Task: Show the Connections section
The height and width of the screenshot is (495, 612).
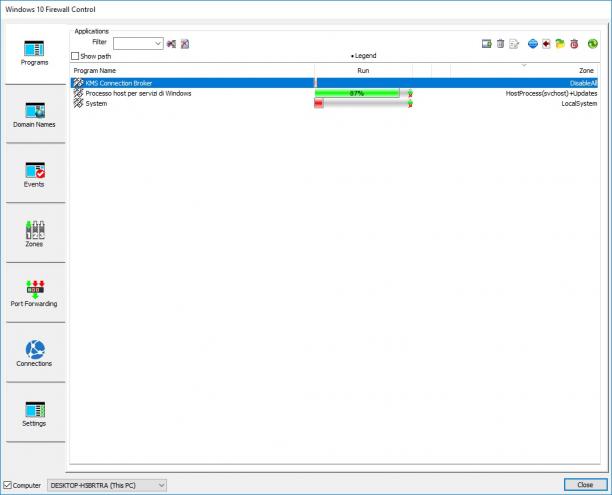Action: click(34, 353)
